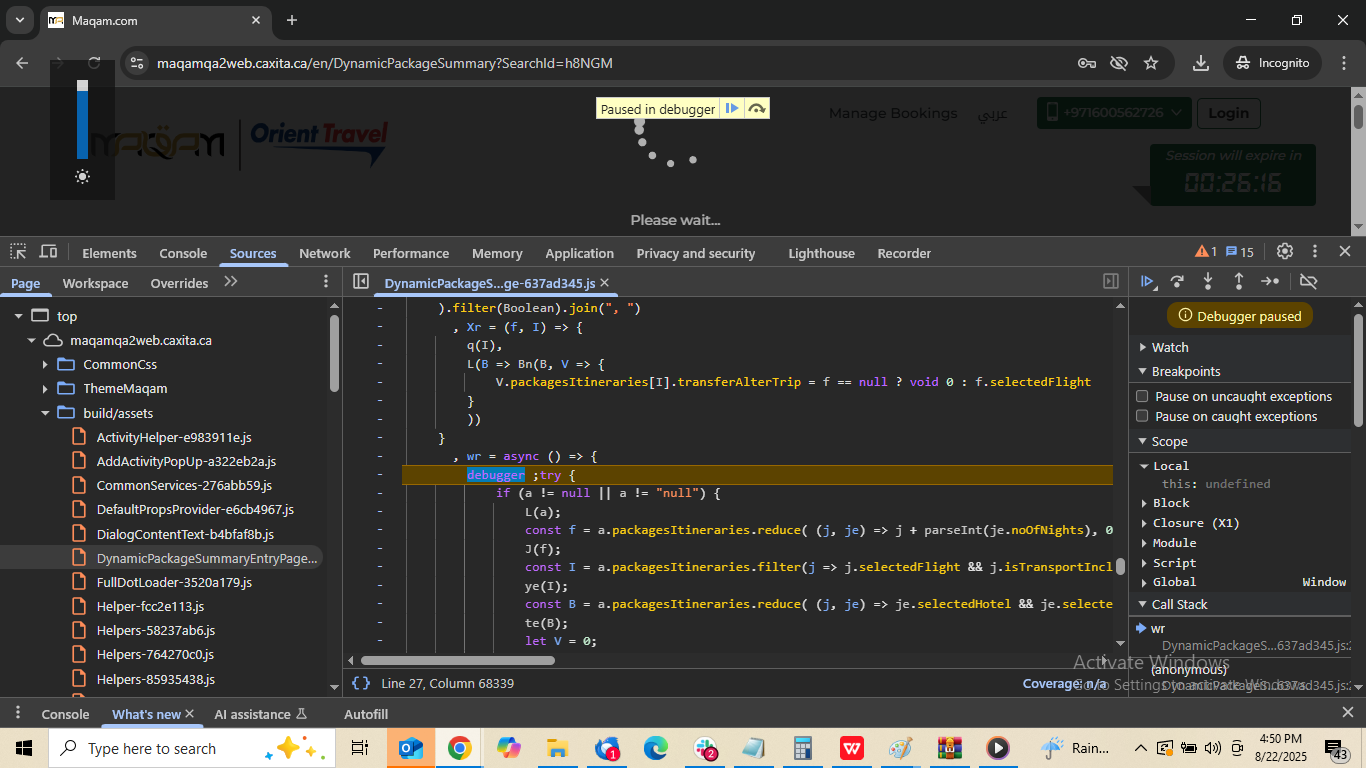Expand the ThemeMaqam folder
This screenshot has height=768, width=1366.
[x=45, y=389]
